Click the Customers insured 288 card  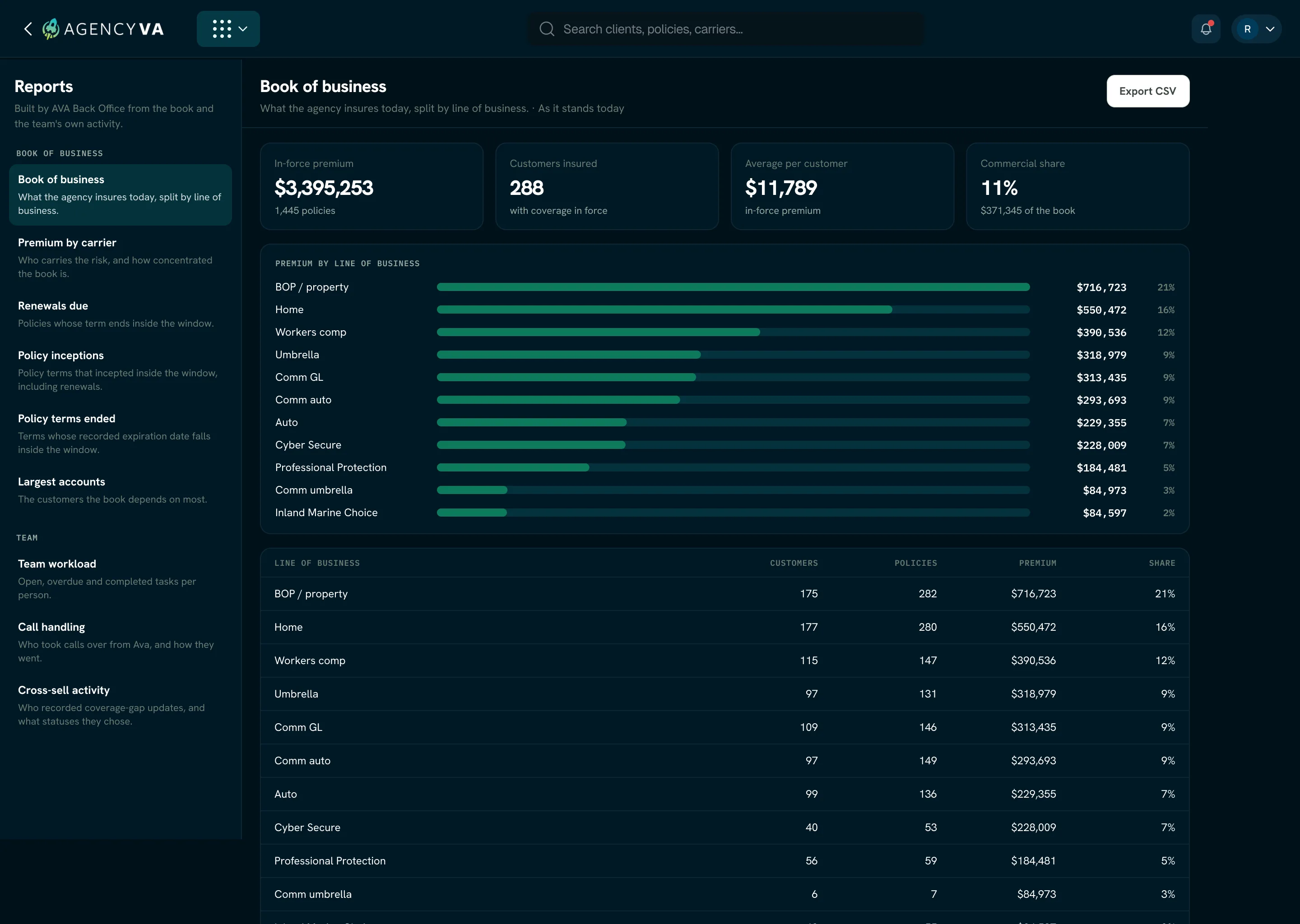[x=607, y=186]
